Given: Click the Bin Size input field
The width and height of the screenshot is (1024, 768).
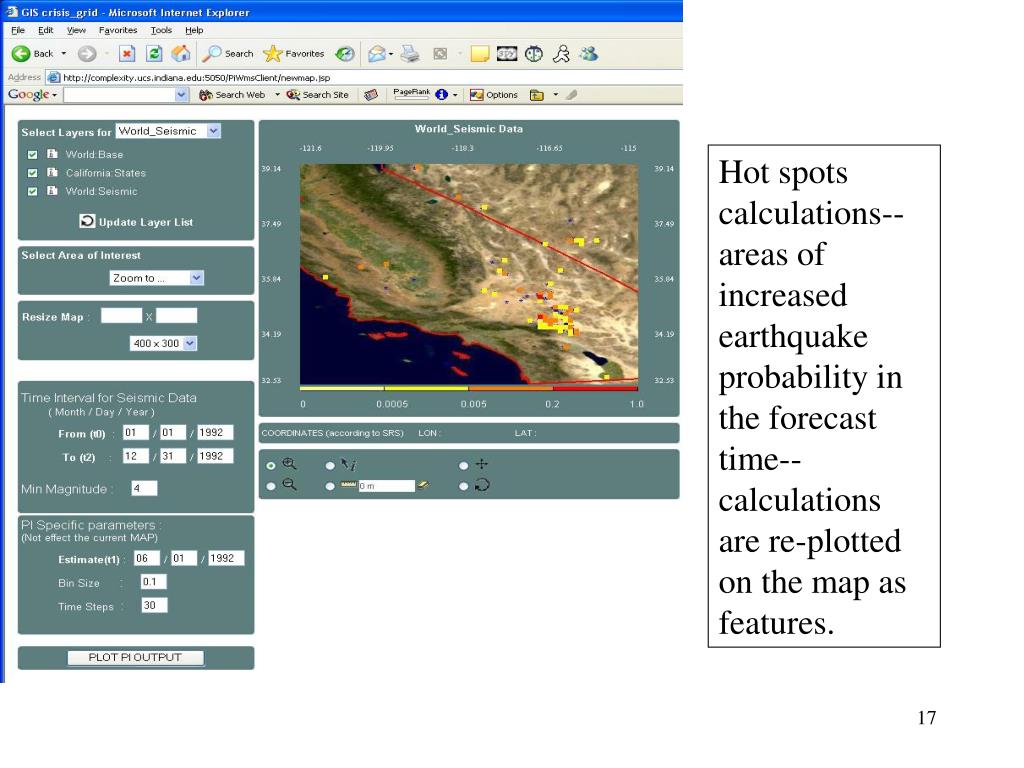Looking at the screenshot, I should click(x=153, y=581).
